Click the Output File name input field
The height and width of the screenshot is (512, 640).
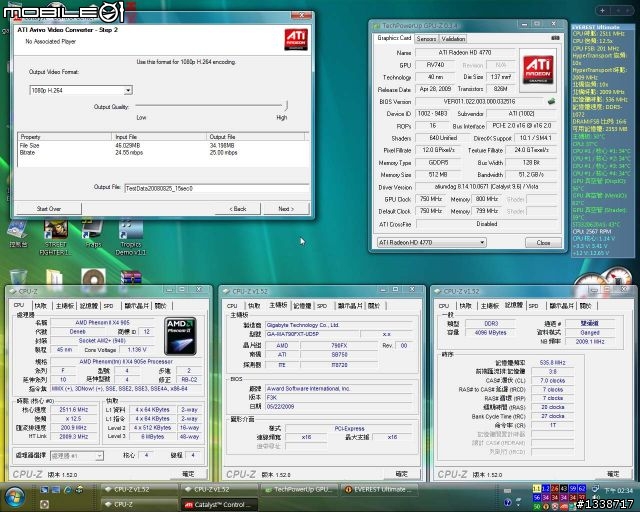(x=217, y=188)
